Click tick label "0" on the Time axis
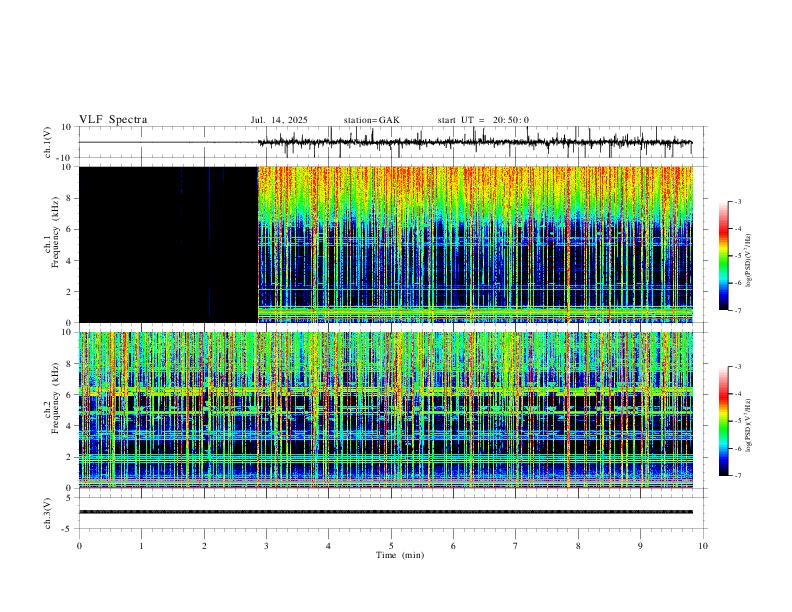The image size is (792, 612). coord(79,546)
